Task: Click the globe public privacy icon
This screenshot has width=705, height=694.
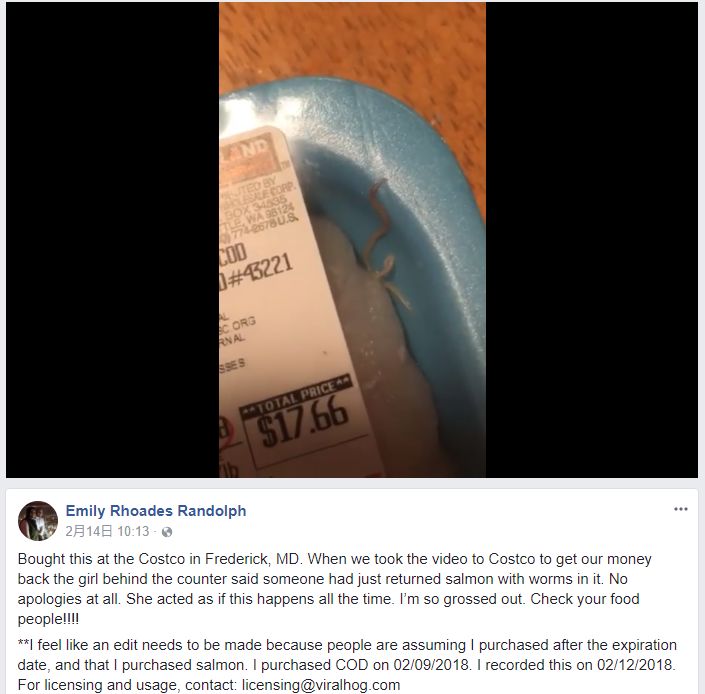Action: (167, 532)
